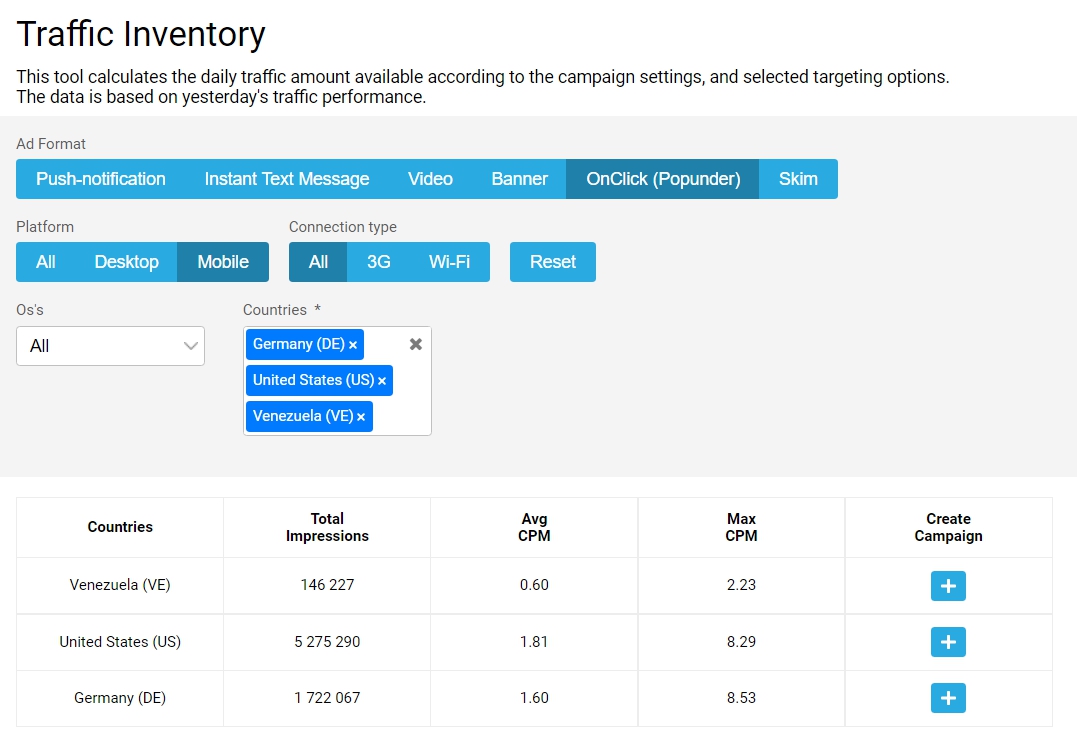Clear all selected countries with X icon
Image resolution: width=1077 pixels, height=754 pixels.
(x=416, y=344)
